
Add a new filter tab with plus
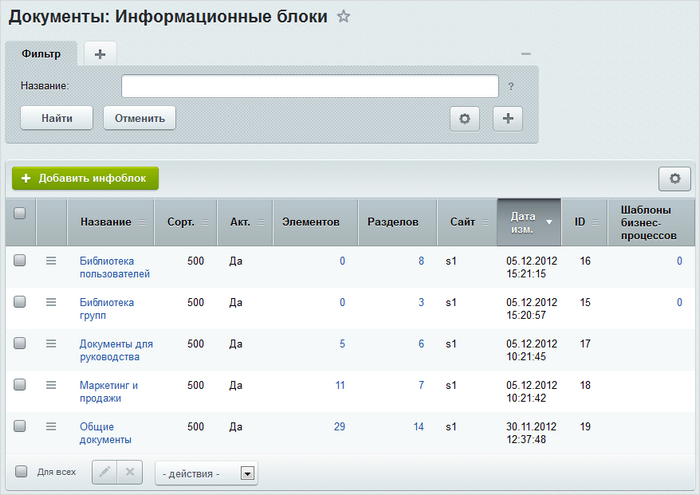(100, 54)
